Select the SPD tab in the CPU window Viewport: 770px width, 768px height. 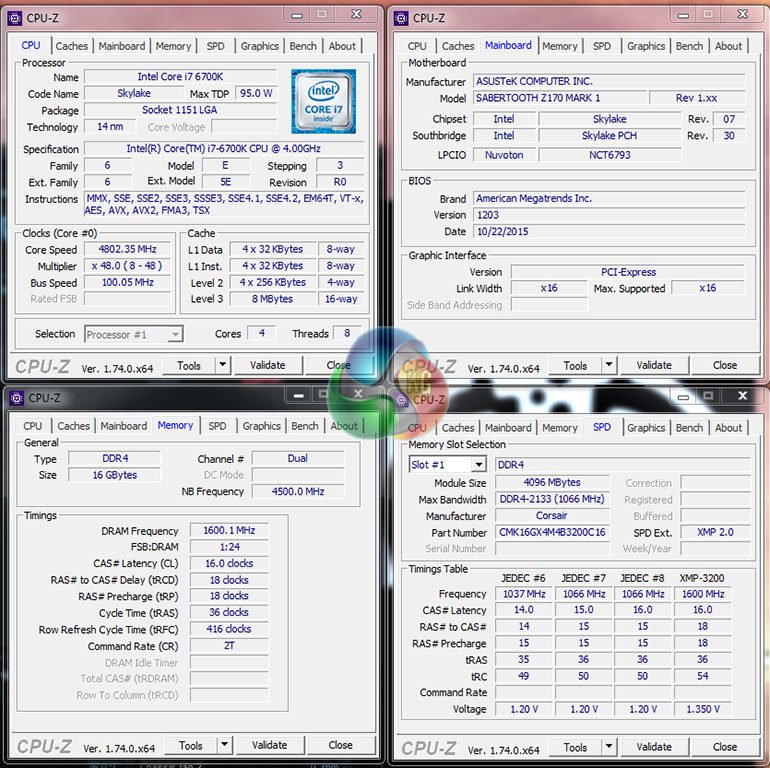[215, 46]
